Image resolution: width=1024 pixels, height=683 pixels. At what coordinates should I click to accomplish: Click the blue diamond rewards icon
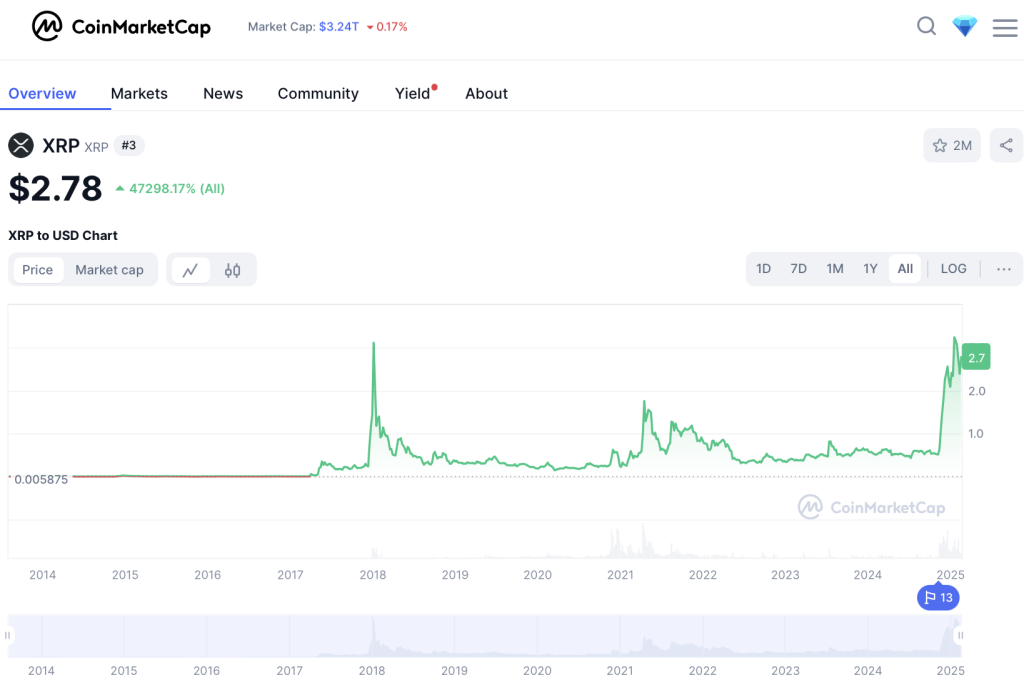(965, 27)
